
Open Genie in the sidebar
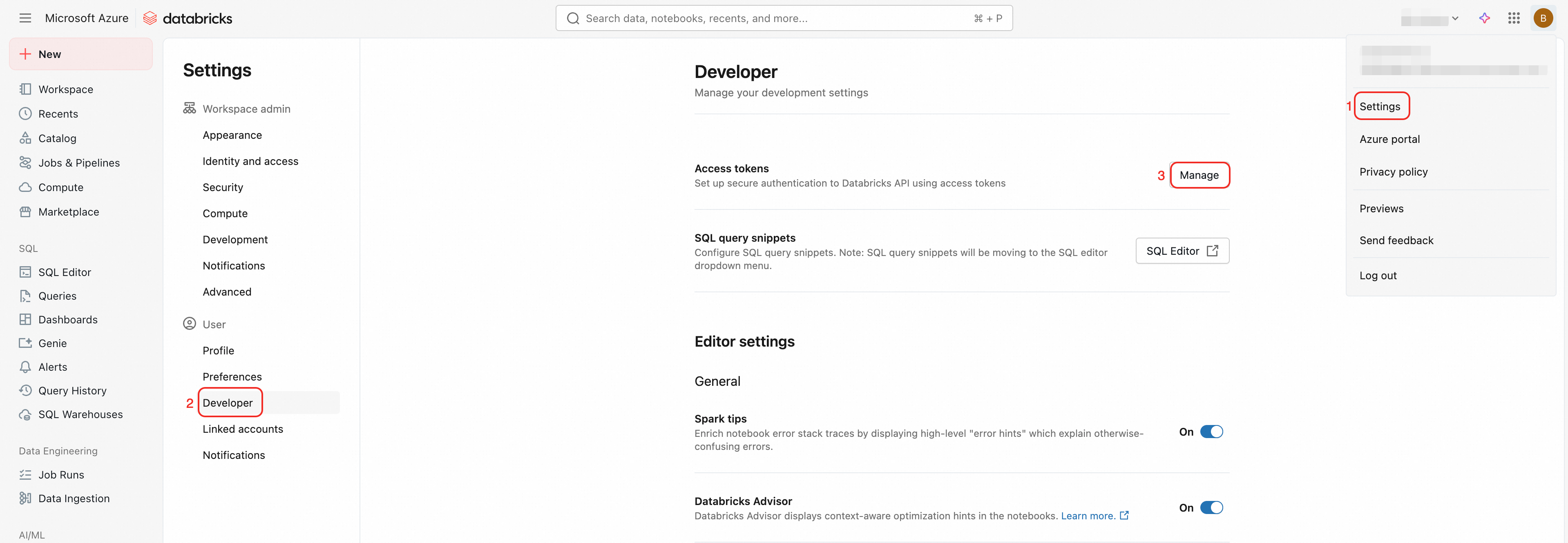52,343
